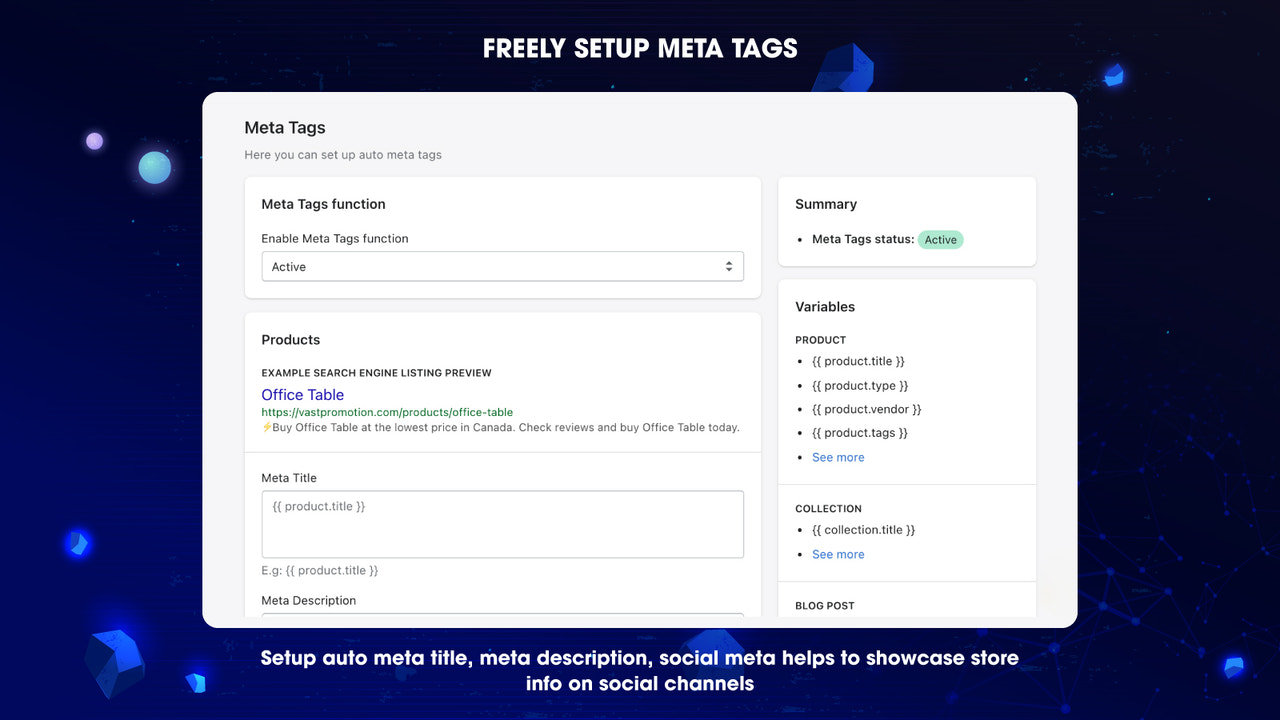Open the Enable Meta Tags function dropdown
Image resolution: width=1280 pixels, height=720 pixels.
tap(502, 266)
